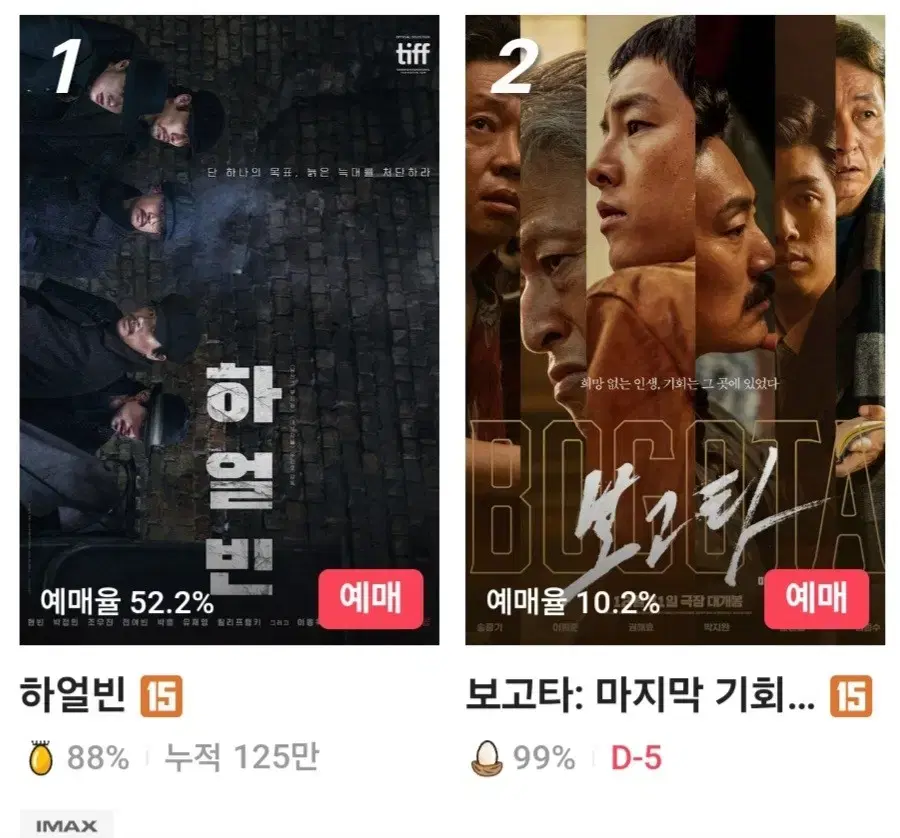
Task: Click the tiff logo on 하얼빈 poster
Action: tap(413, 55)
